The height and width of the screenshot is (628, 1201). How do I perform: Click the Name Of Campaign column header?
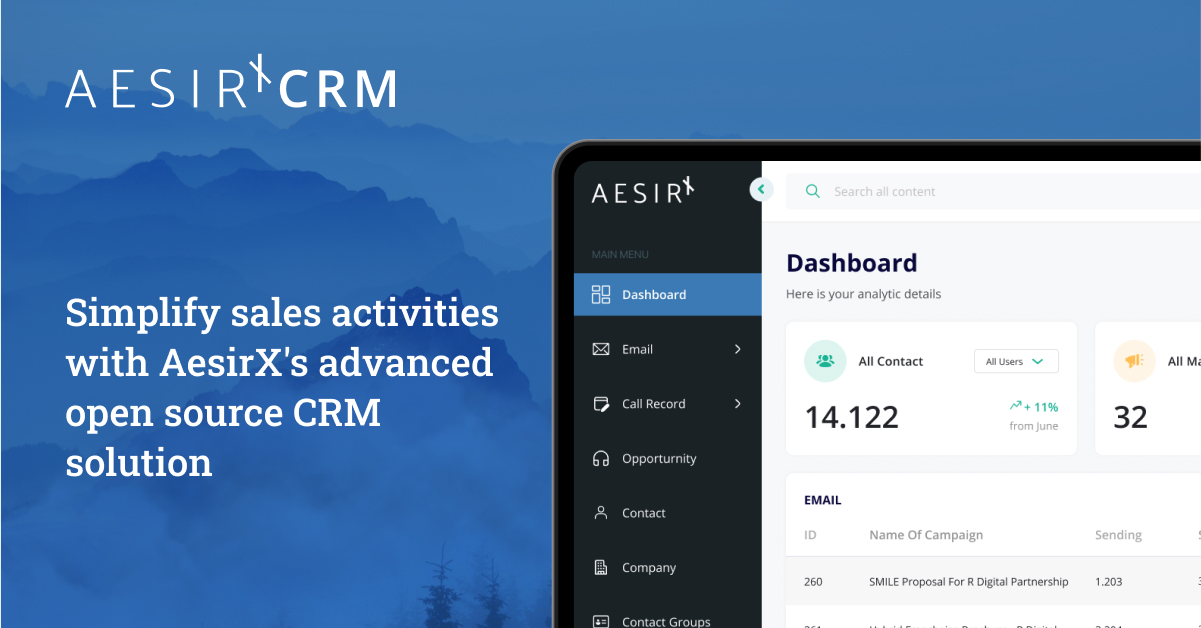[926, 535]
